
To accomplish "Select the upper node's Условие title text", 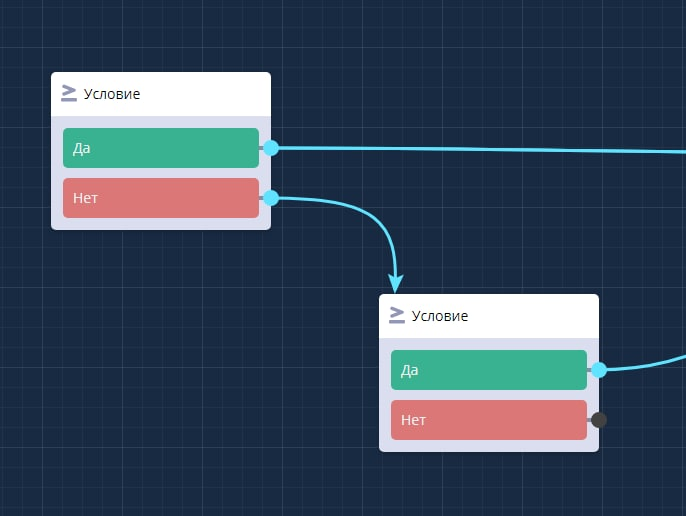I will coord(112,95).
